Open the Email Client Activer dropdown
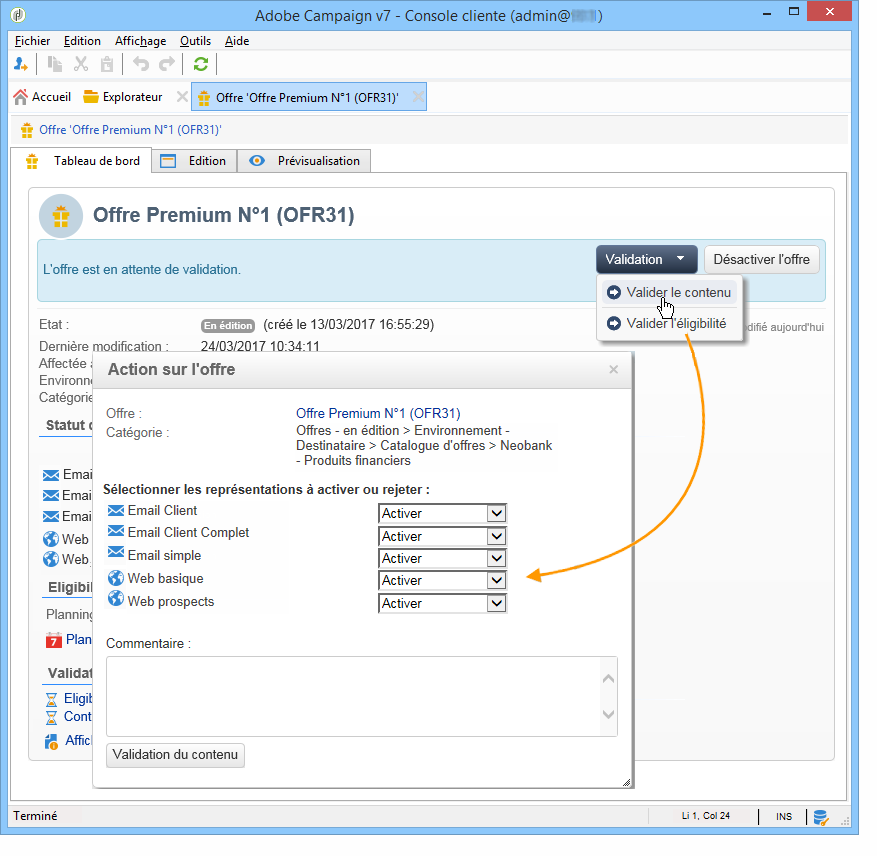Screen dimensions: 877x856 pyautogui.click(x=442, y=514)
